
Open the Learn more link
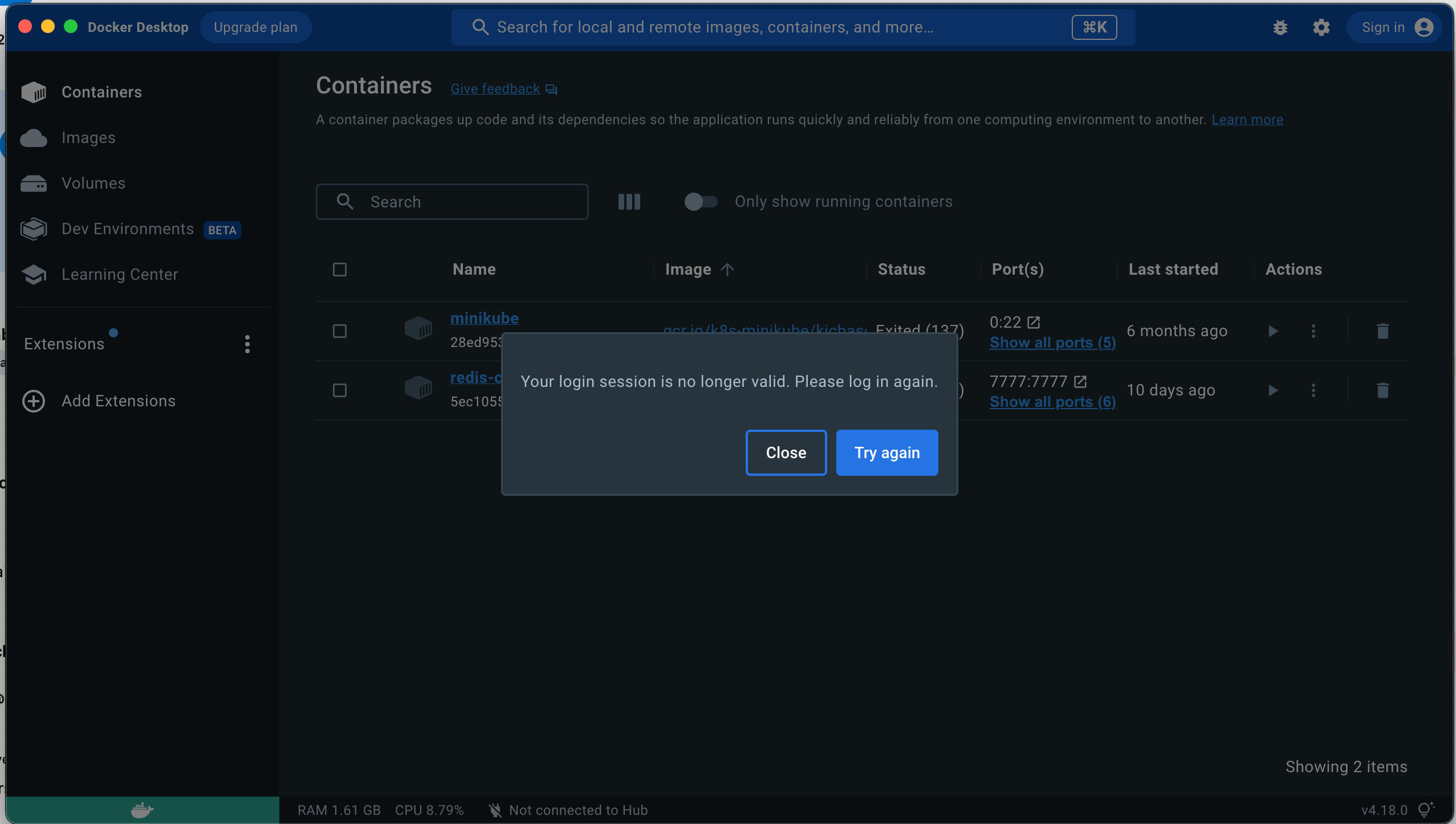point(1248,119)
